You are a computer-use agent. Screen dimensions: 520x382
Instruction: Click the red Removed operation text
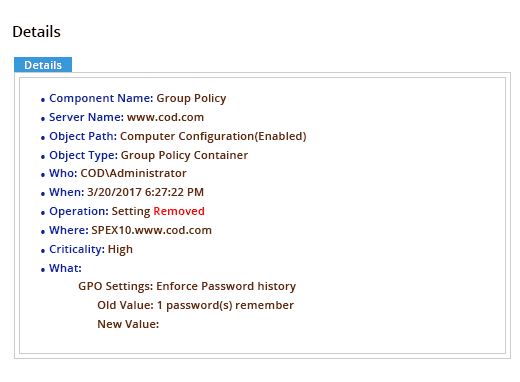coord(179,211)
